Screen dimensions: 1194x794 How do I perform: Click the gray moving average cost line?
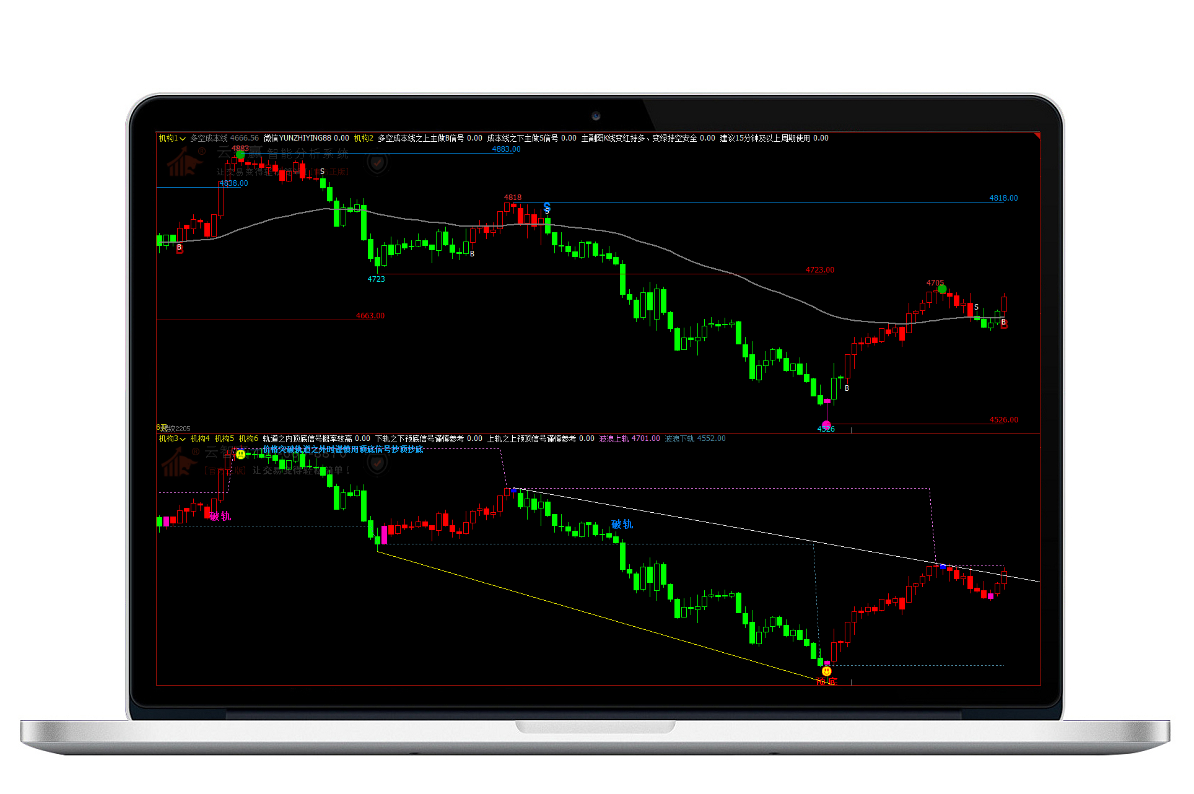pos(700,265)
